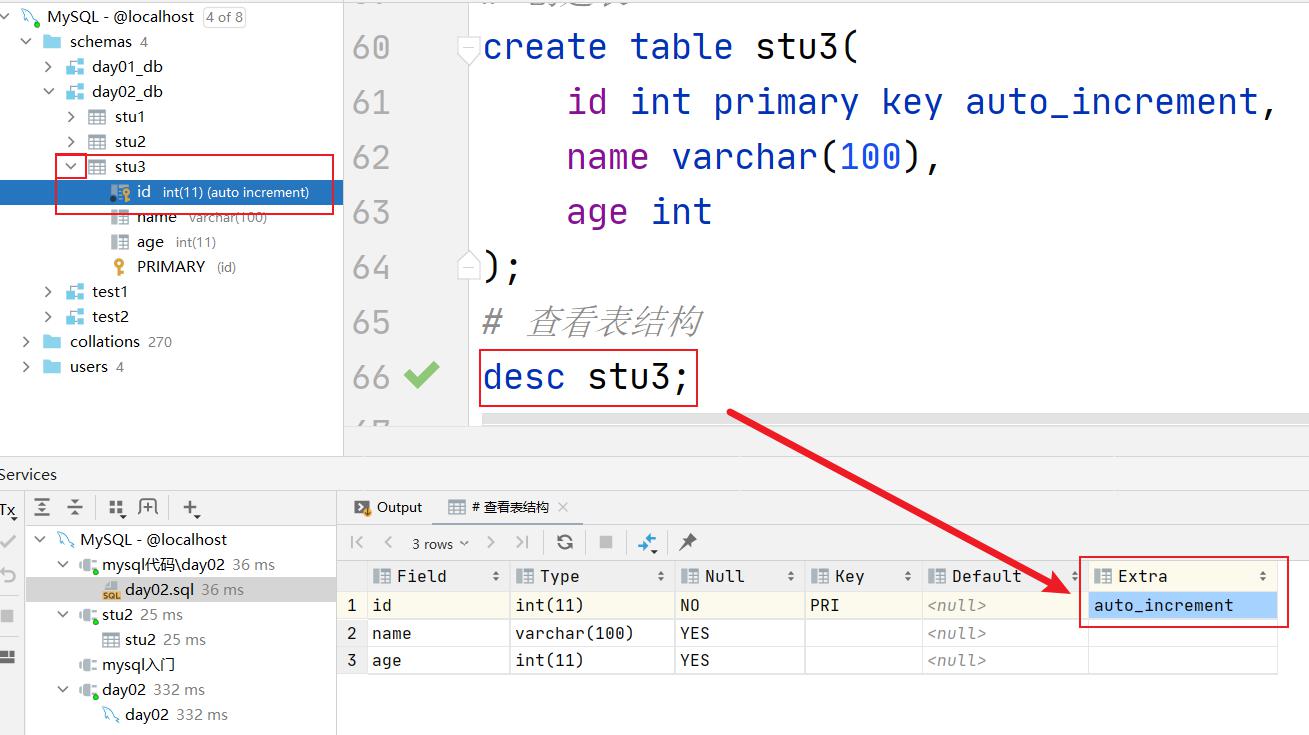The image size is (1309, 735).
Task: Click the Expand All icon in Services
Action: pyautogui.click(x=42, y=508)
